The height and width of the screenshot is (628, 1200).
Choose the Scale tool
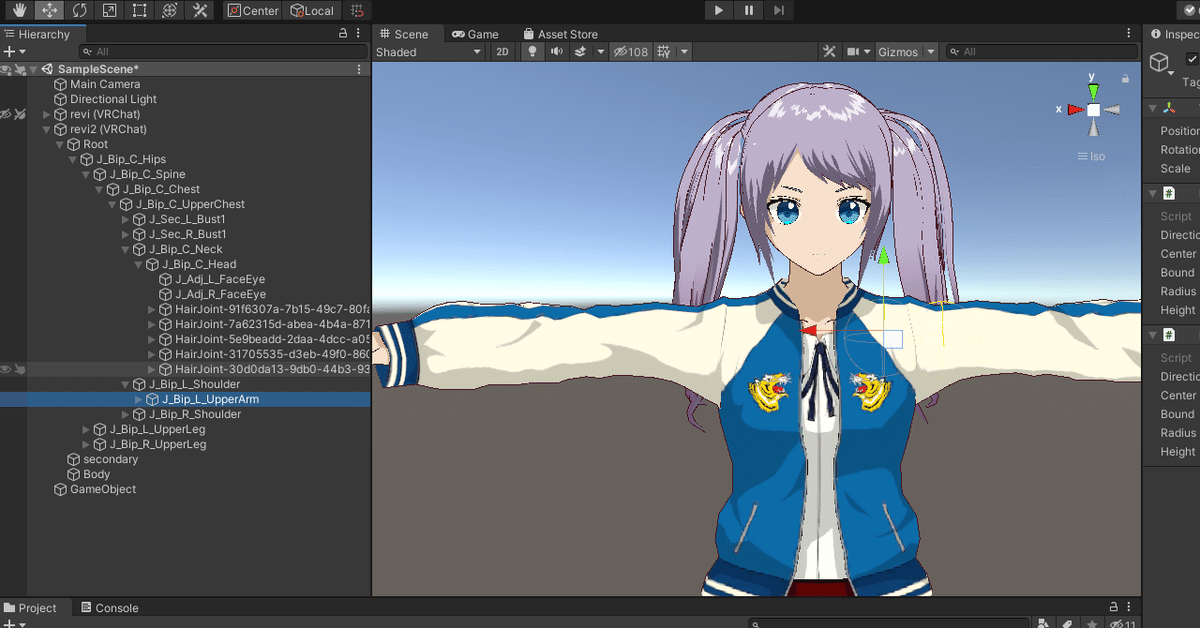(x=109, y=11)
